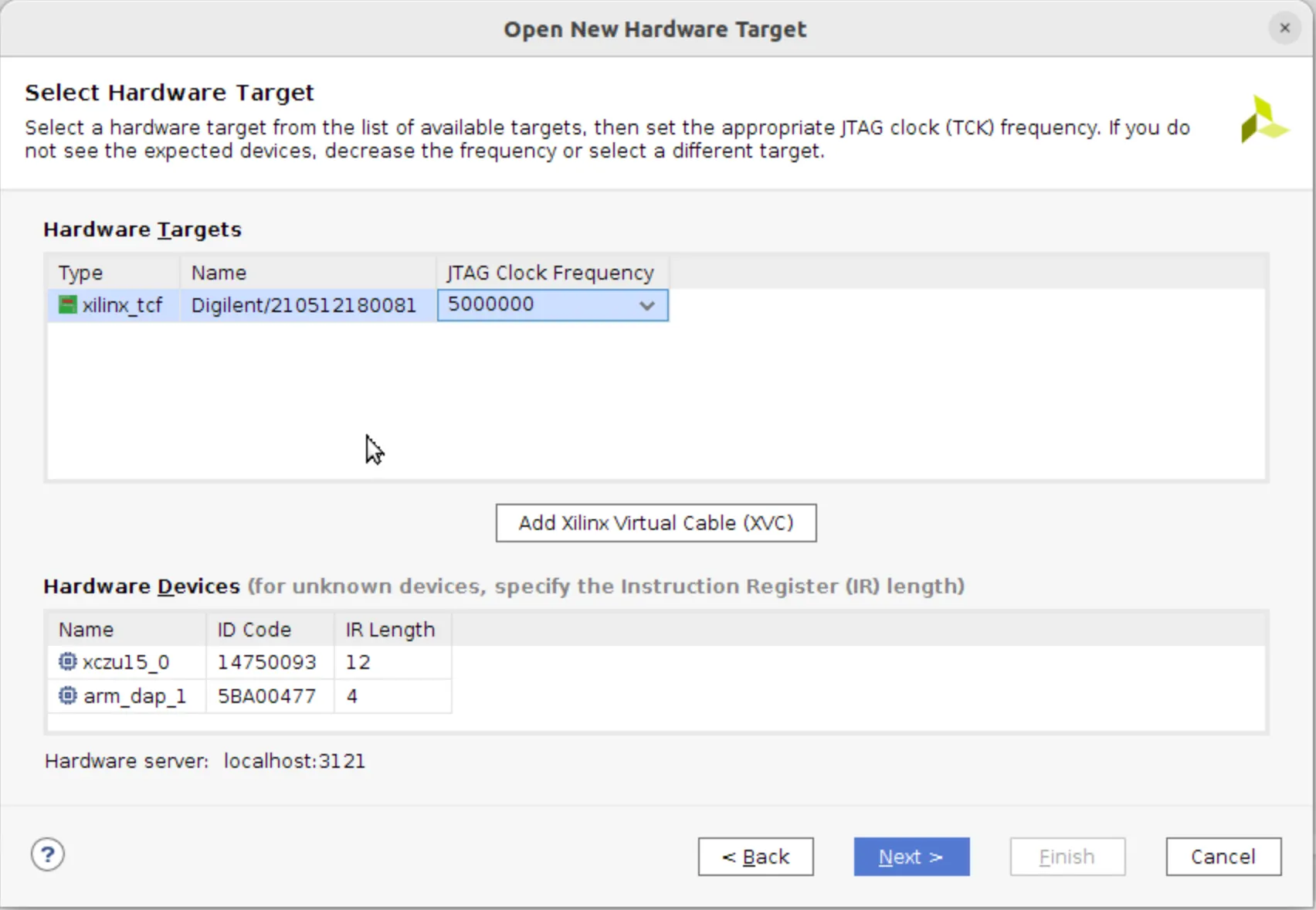This screenshot has width=1316, height=910.
Task: Cancel the hardware target wizard
Action: pos(1223,857)
